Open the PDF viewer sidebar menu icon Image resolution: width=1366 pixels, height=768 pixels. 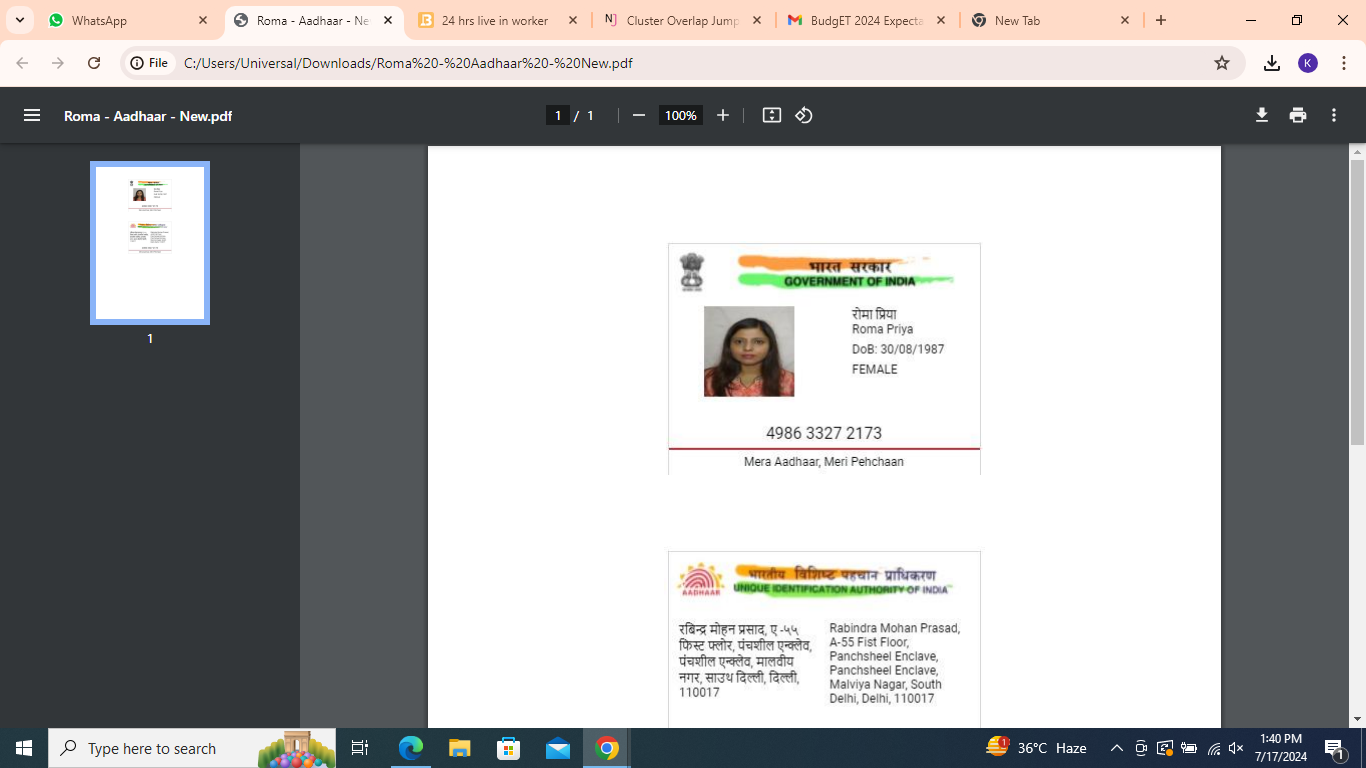coord(32,115)
